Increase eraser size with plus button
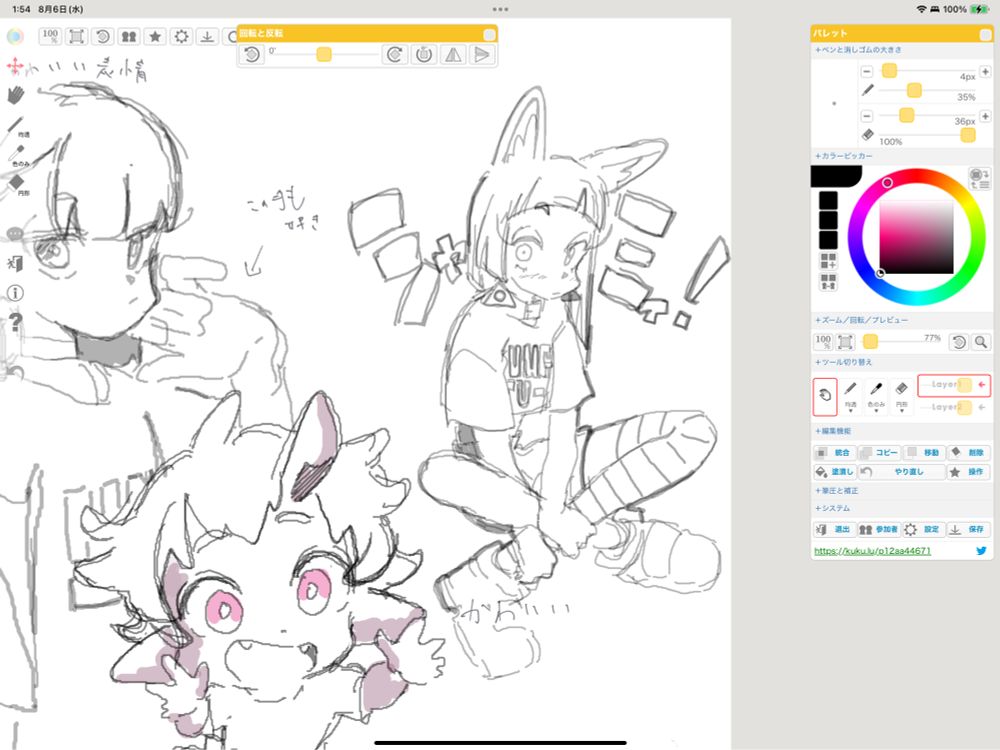 point(985,116)
